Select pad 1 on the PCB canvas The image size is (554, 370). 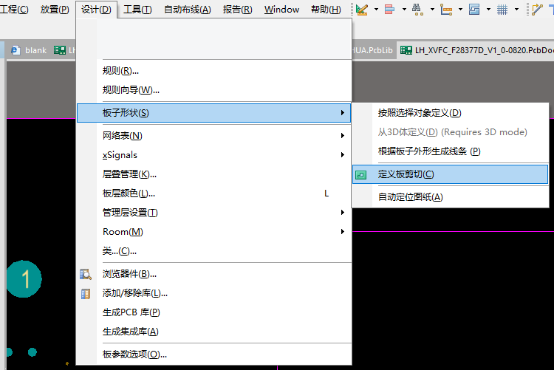[24, 279]
